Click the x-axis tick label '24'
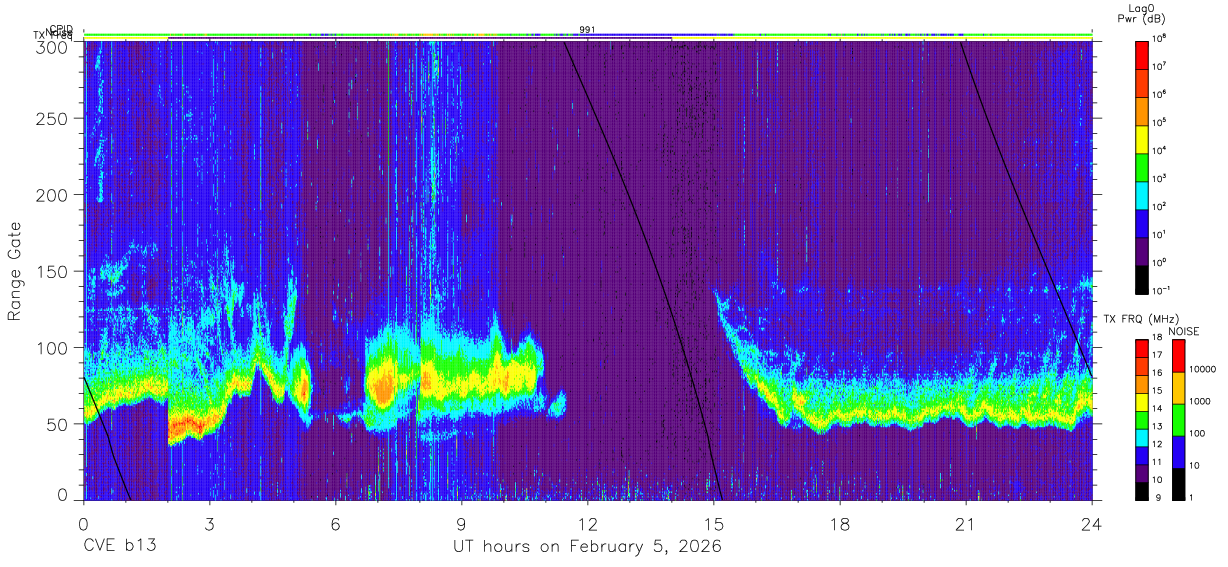The height and width of the screenshot is (567, 1228). [1092, 523]
